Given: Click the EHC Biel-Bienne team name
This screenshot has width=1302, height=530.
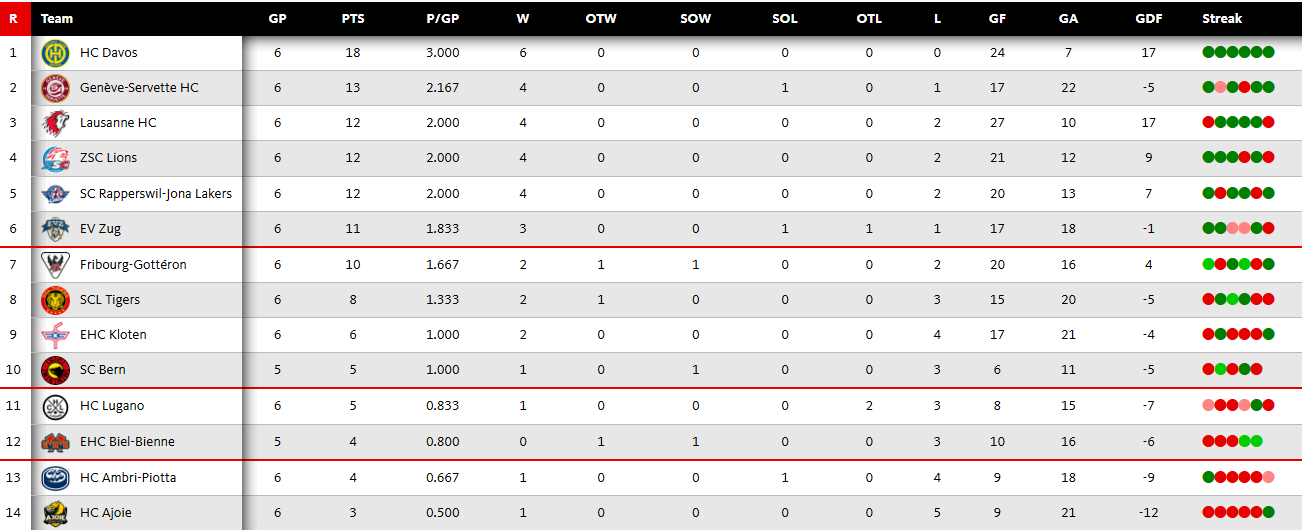Looking at the screenshot, I should (127, 442).
